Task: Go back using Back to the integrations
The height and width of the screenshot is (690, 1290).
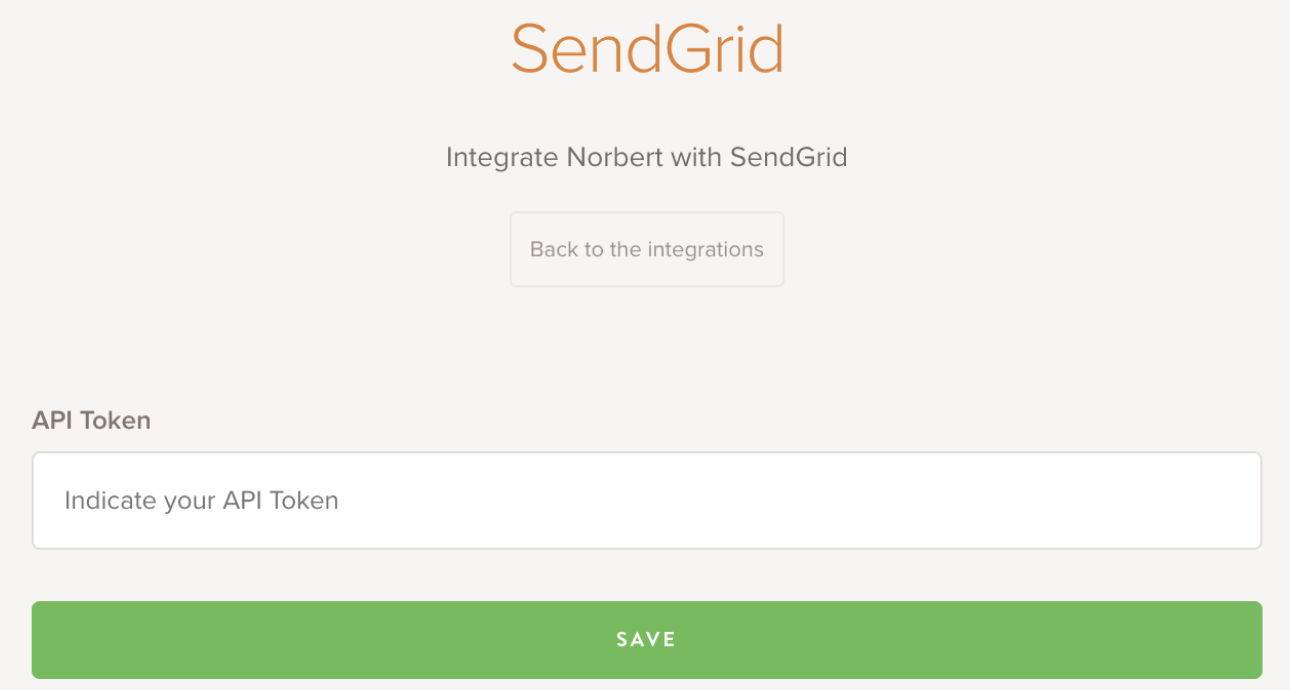Action: (646, 249)
